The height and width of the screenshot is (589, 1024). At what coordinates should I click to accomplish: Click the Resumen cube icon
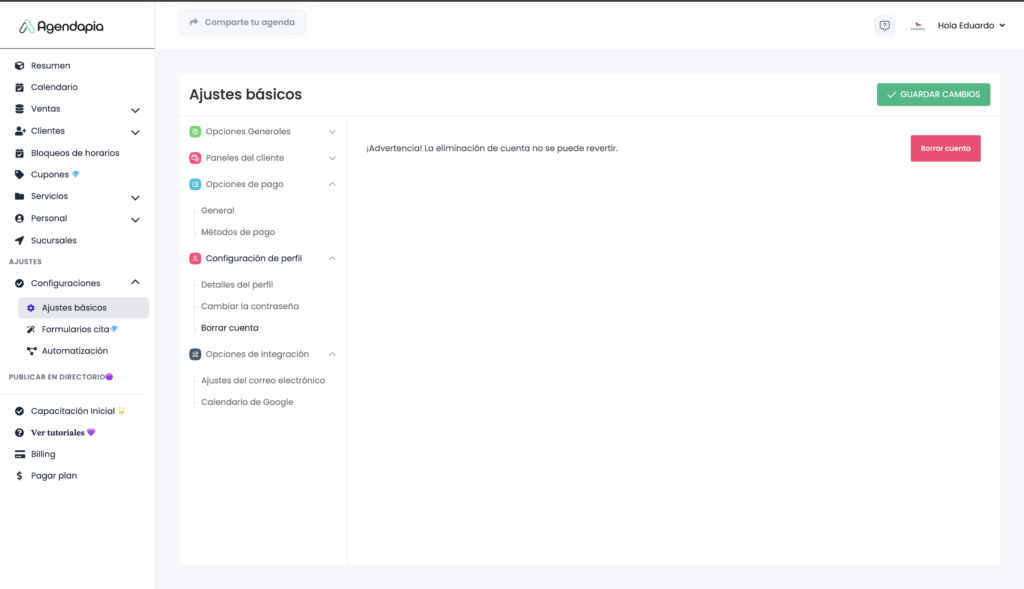pos(20,66)
